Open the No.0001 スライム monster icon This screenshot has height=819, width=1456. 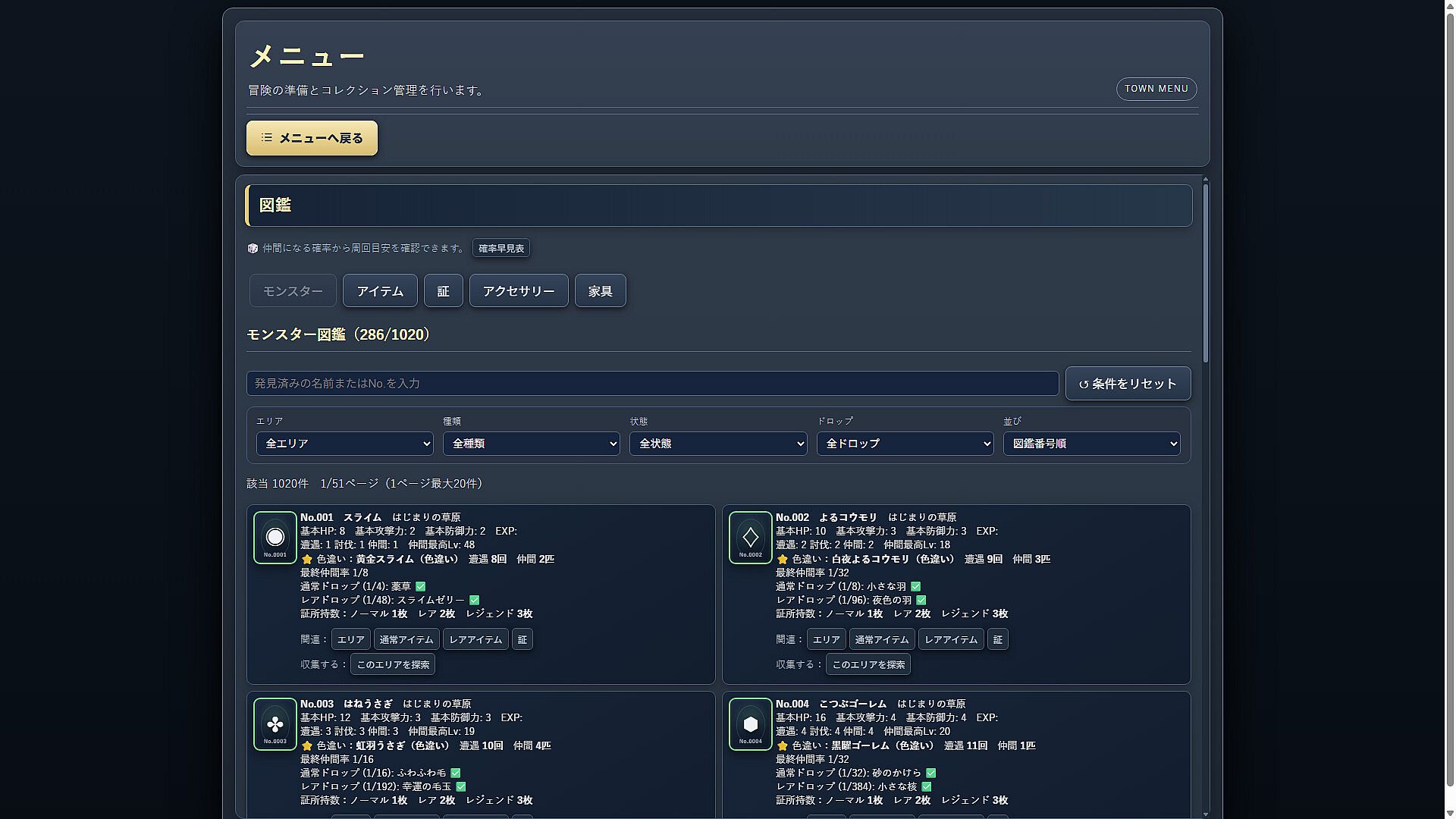pyautogui.click(x=275, y=538)
